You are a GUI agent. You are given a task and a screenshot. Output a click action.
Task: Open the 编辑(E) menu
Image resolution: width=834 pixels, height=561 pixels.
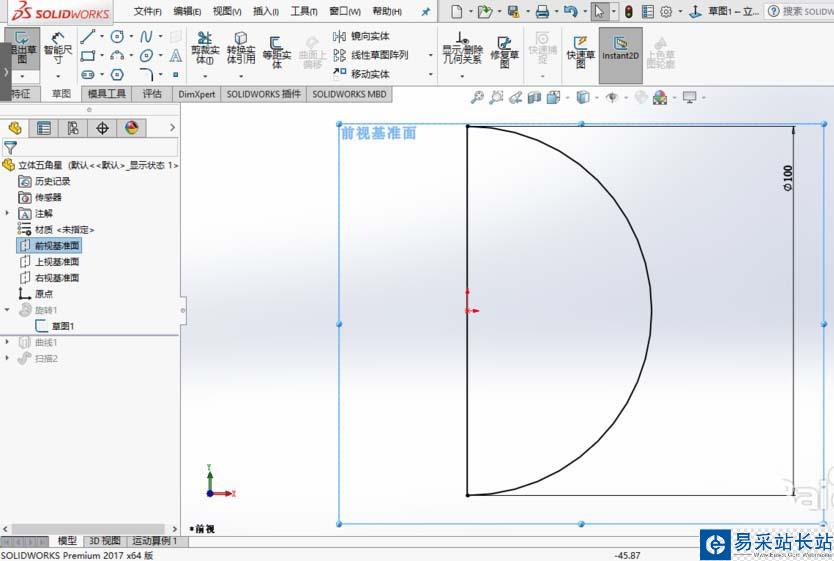pyautogui.click(x=187, y=11)
